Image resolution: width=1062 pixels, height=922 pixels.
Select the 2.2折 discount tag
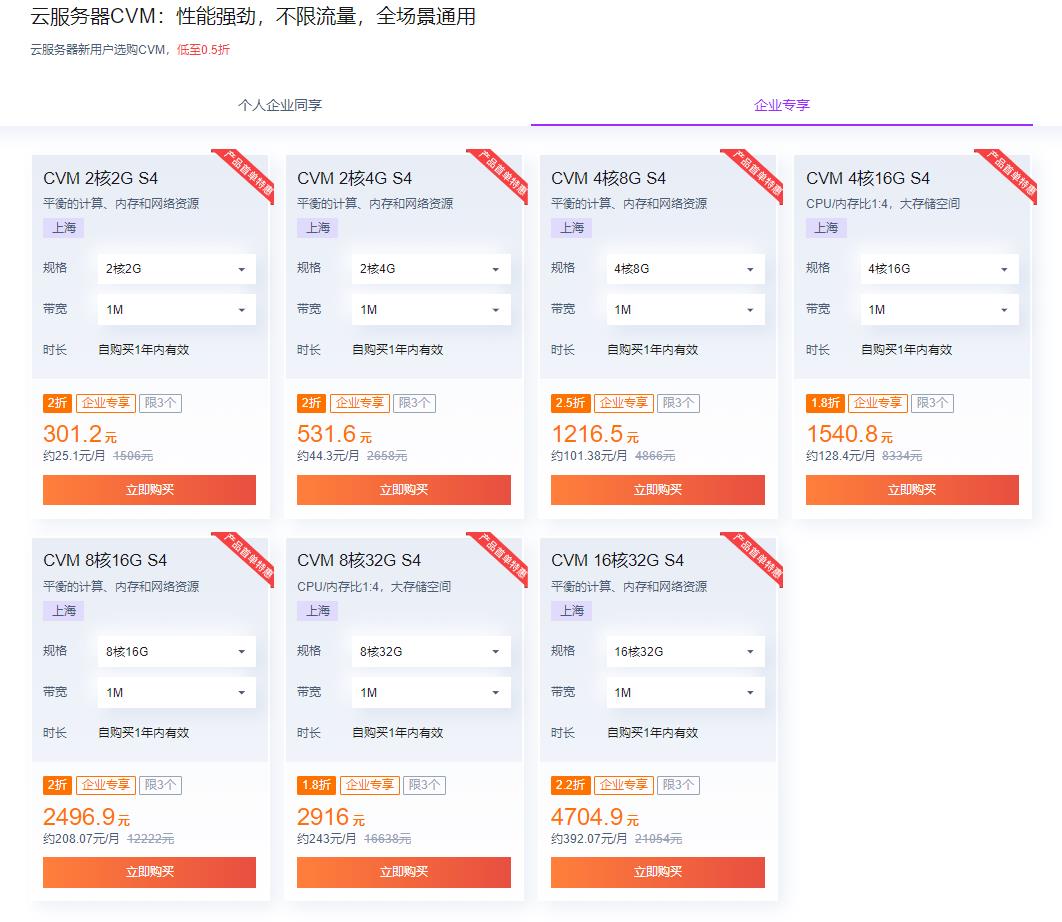click(570, 785)
